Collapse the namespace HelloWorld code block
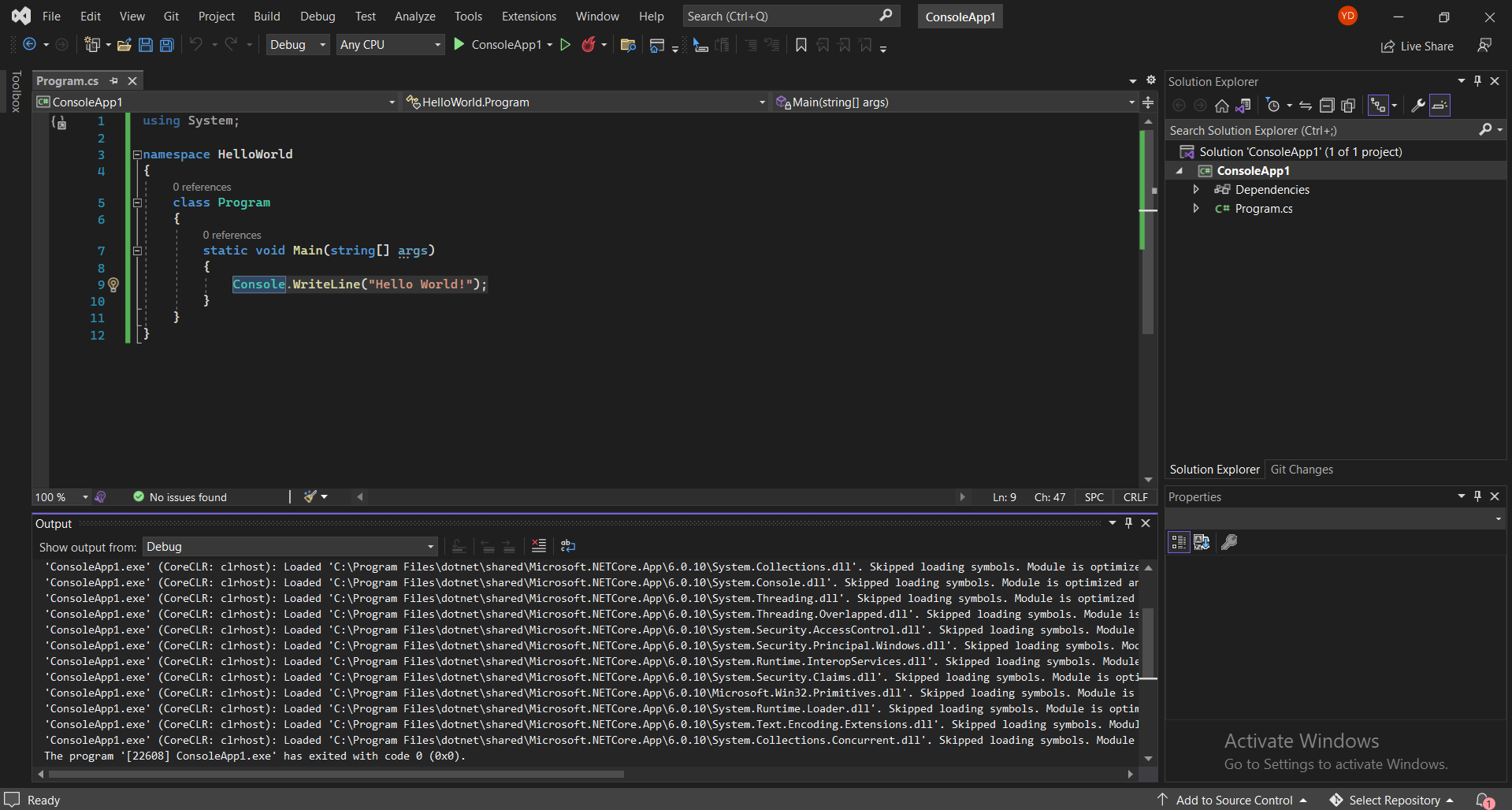The image size is (1512, 810). coord(137,154)
